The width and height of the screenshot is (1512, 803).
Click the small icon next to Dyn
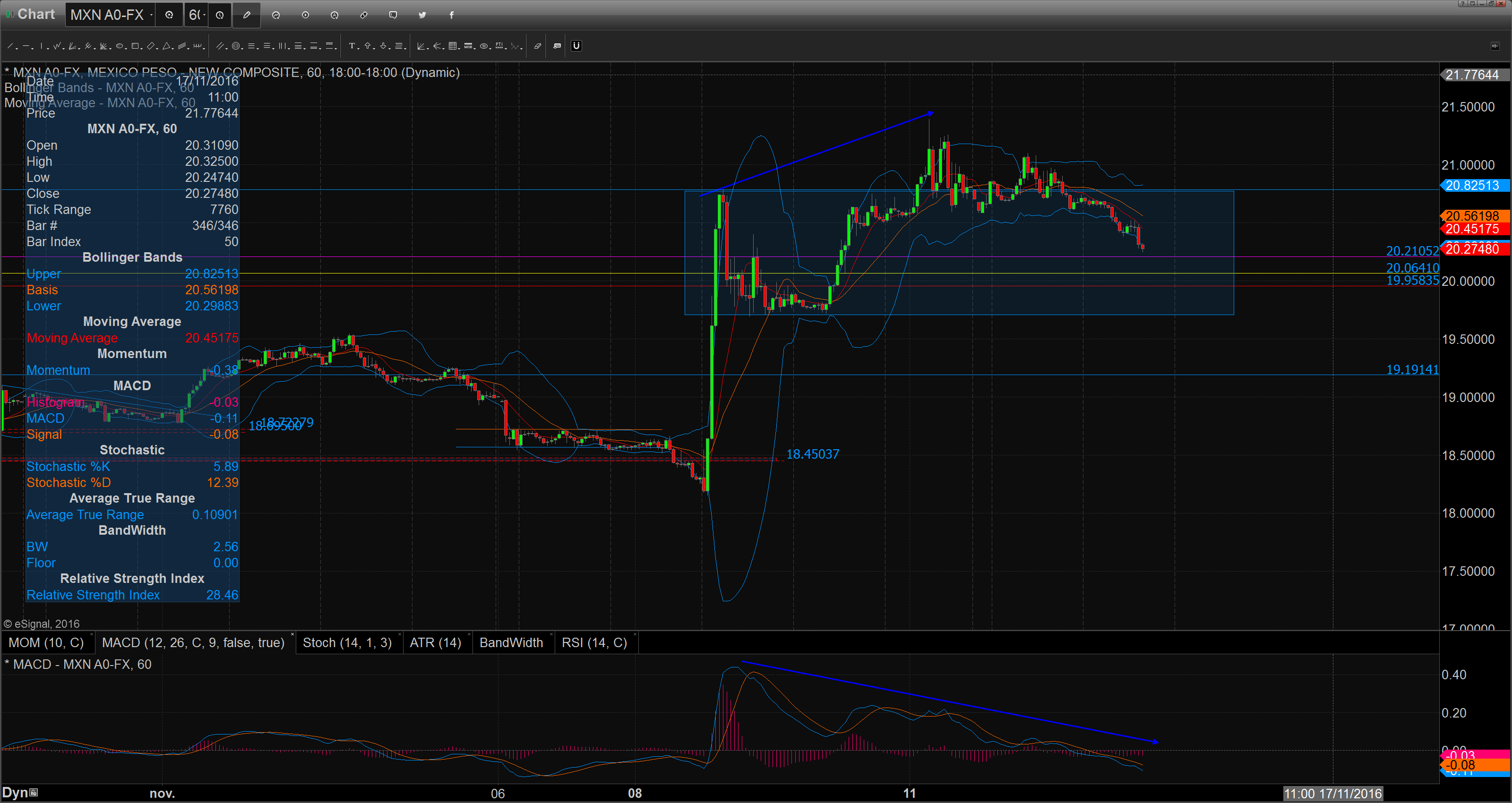pyautogui.click(x=34, y=793)
